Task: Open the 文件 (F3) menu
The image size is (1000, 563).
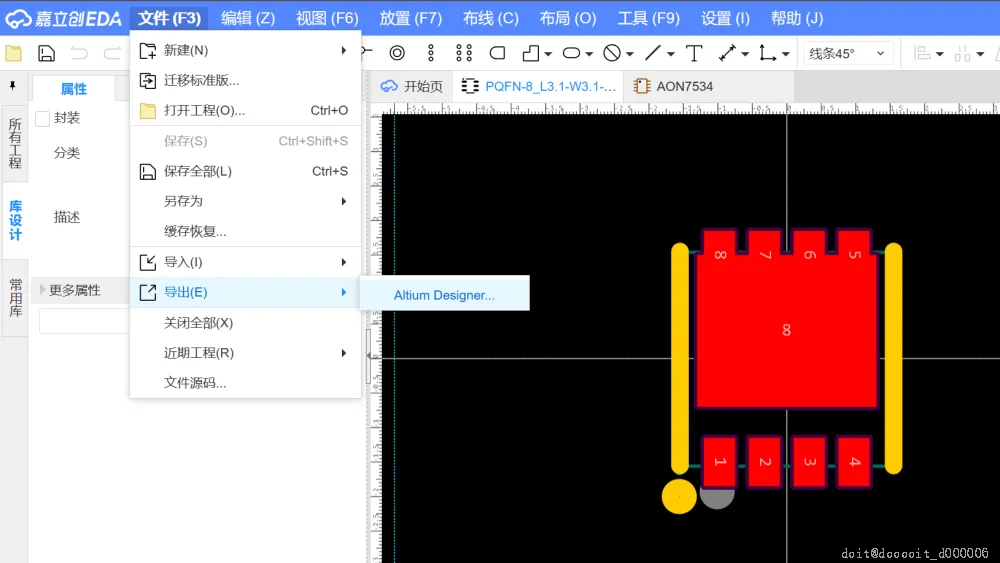Action: pyautogui.click(x=169, y=18)
